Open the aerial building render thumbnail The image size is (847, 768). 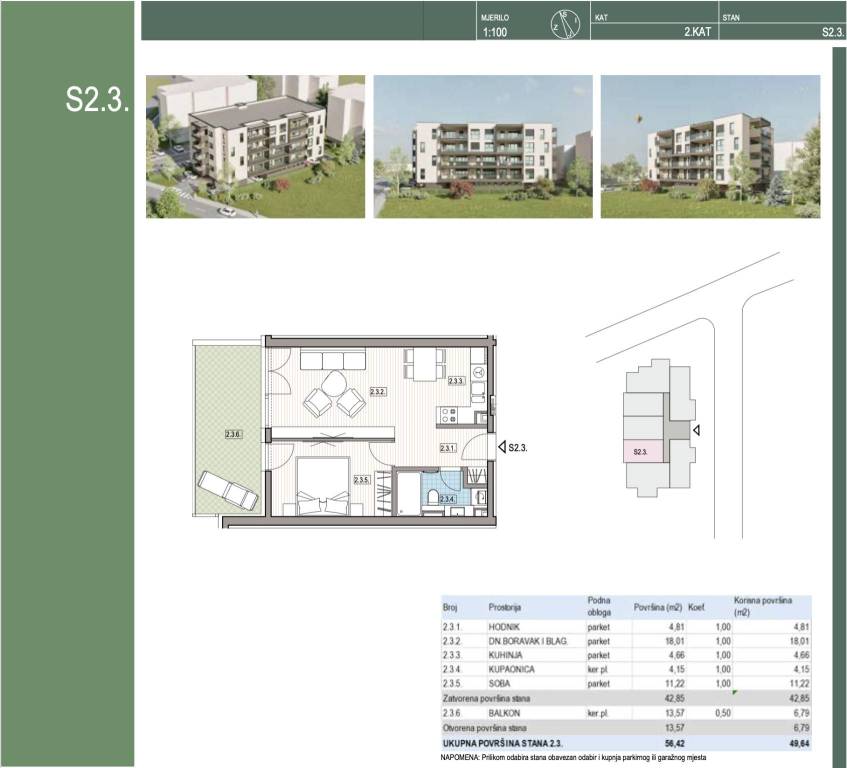[x=255, y=146]
